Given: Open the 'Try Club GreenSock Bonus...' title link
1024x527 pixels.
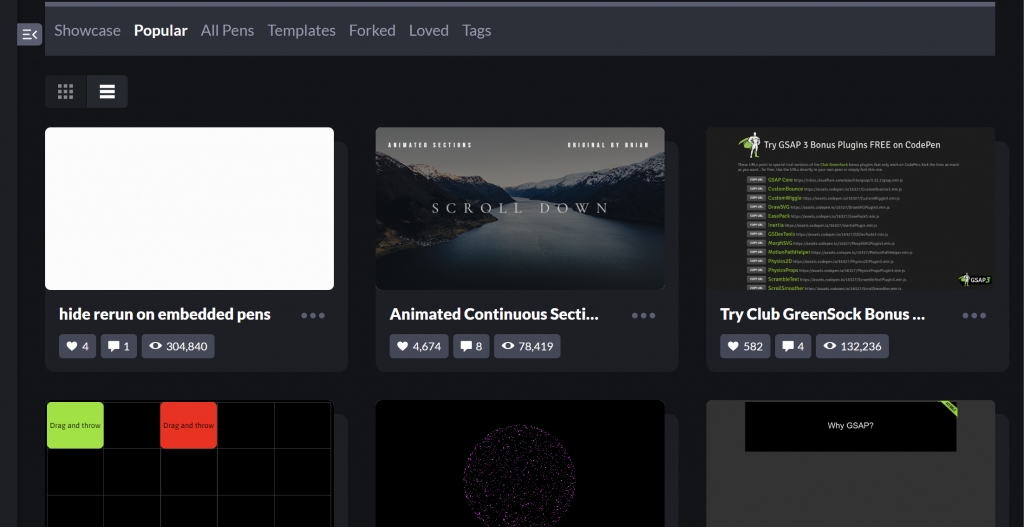Looking at the screenshot, I should (x=822, y=314).
